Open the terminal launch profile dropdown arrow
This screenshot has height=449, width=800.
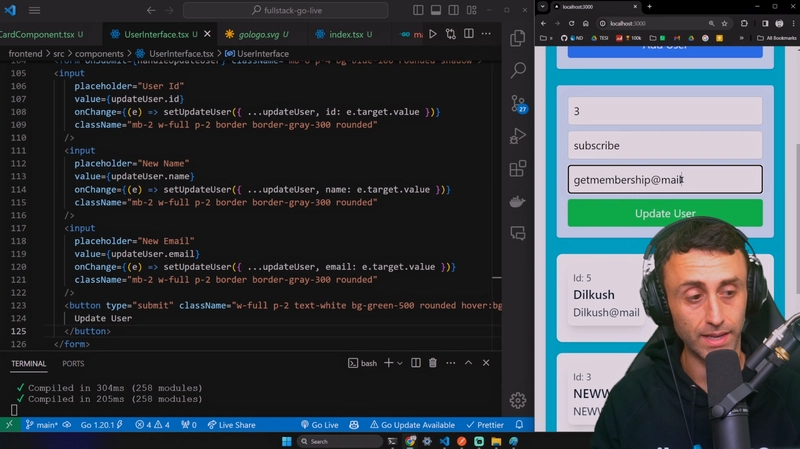tap(400, 363)
